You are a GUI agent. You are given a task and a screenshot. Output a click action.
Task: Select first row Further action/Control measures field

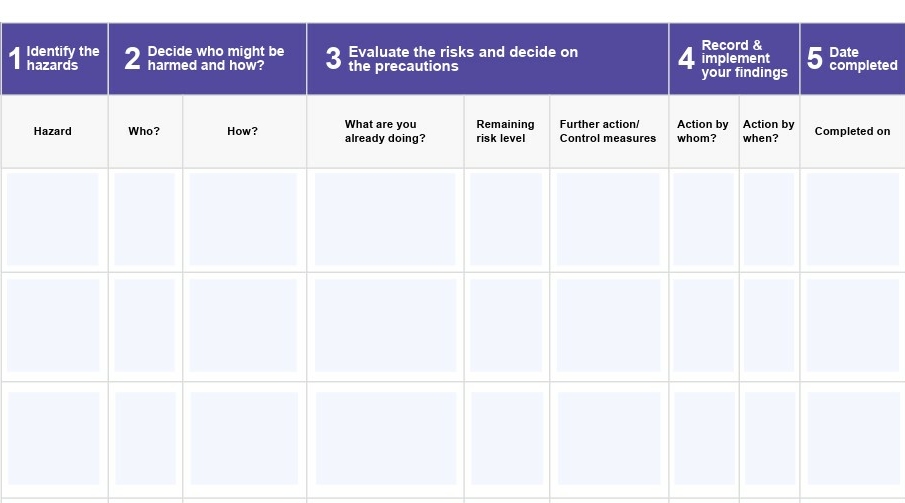click(x=608, y=219)
